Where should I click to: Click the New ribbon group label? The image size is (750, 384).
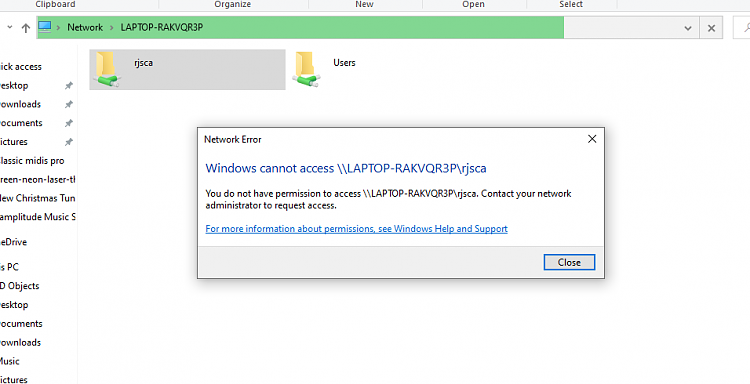point(364,4)
